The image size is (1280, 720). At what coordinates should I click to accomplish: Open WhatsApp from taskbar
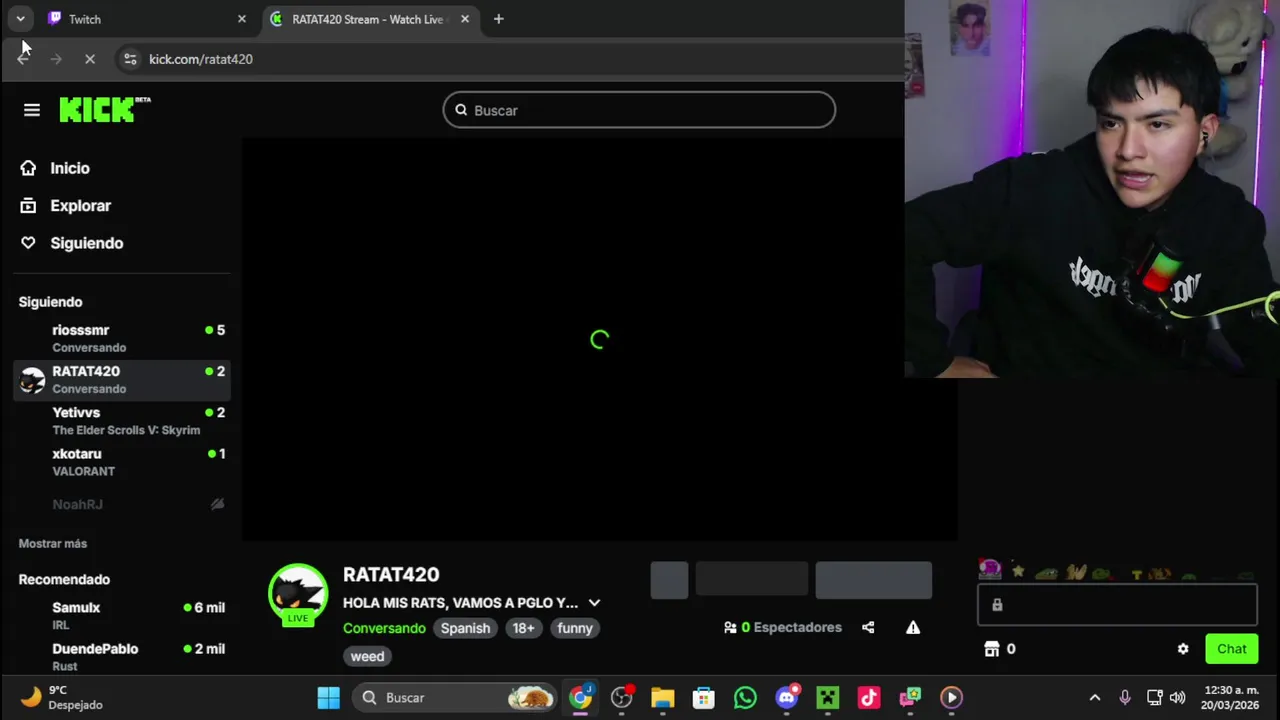[x=745, y=697]
